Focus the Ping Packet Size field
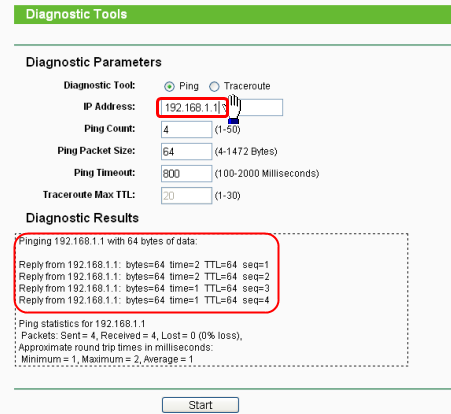Image resolution: width=451 pixels, height=414 pixels. [x=186, y=151]
